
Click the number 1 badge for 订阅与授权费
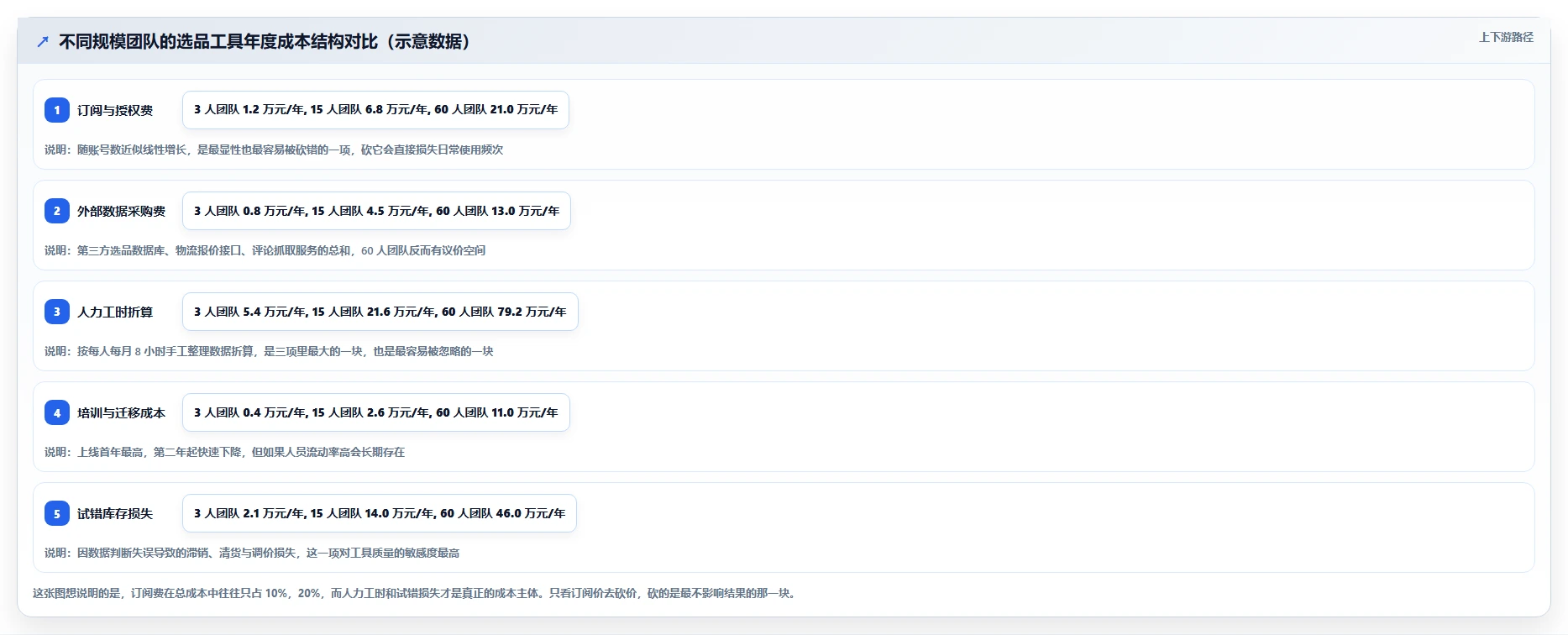click(57, 110)
